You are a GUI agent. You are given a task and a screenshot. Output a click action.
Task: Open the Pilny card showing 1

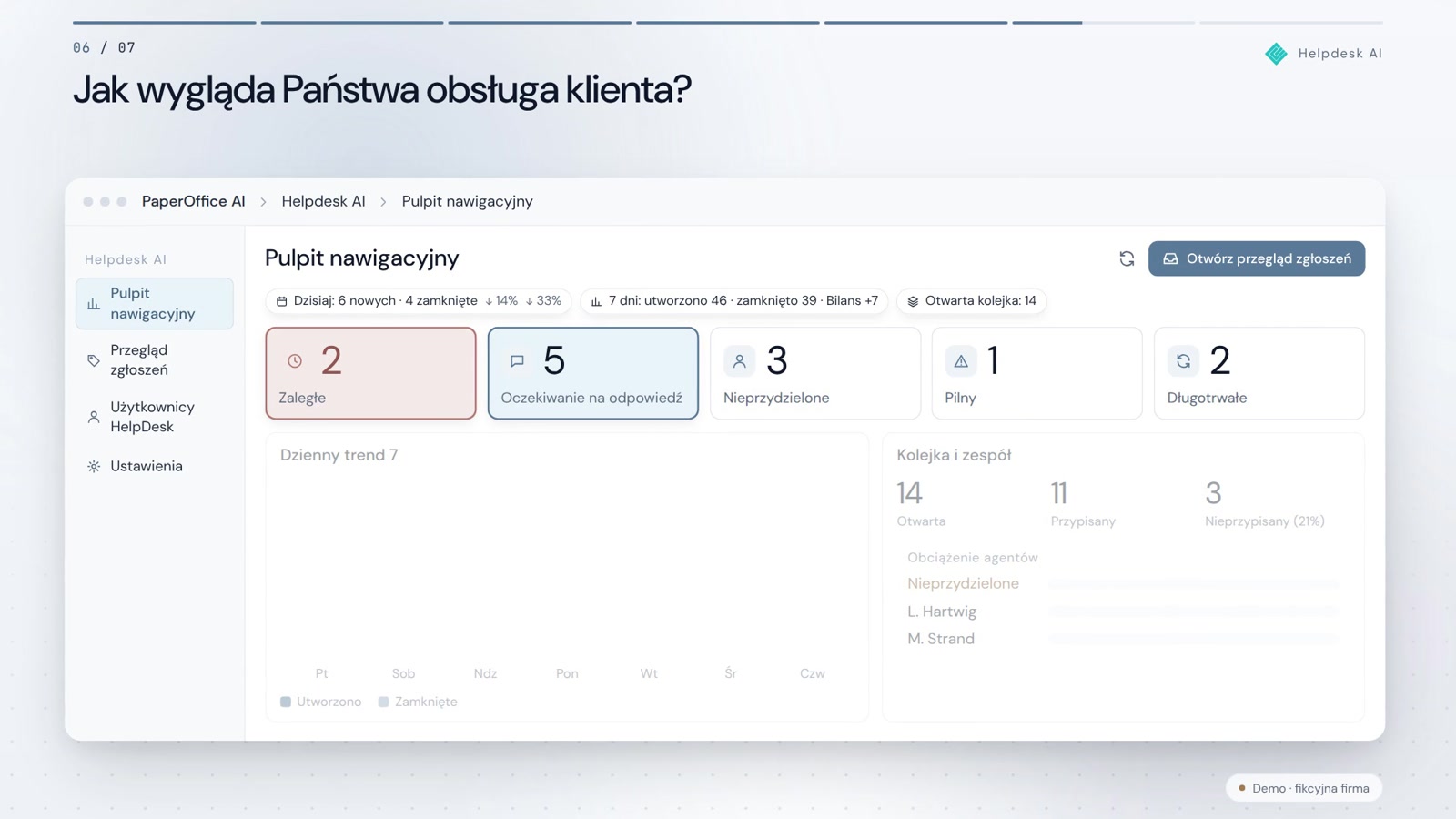click(1036, 373)
